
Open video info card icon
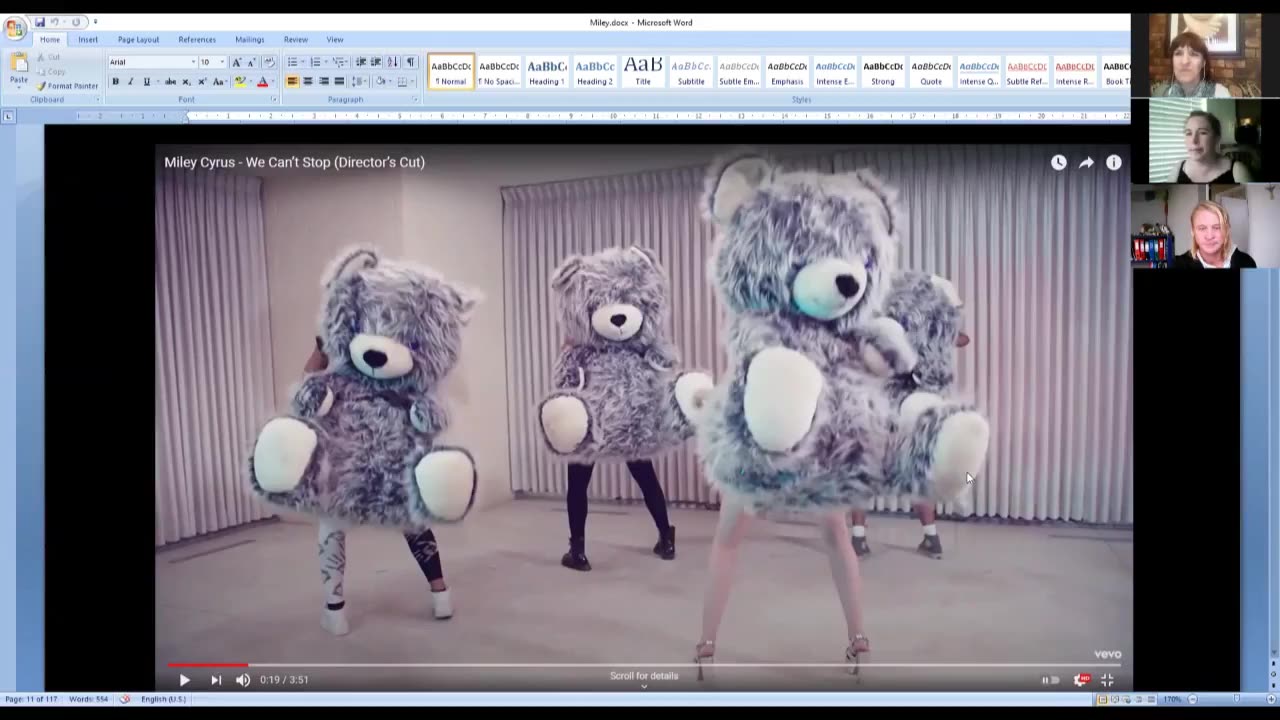(x=1113, y=162)
